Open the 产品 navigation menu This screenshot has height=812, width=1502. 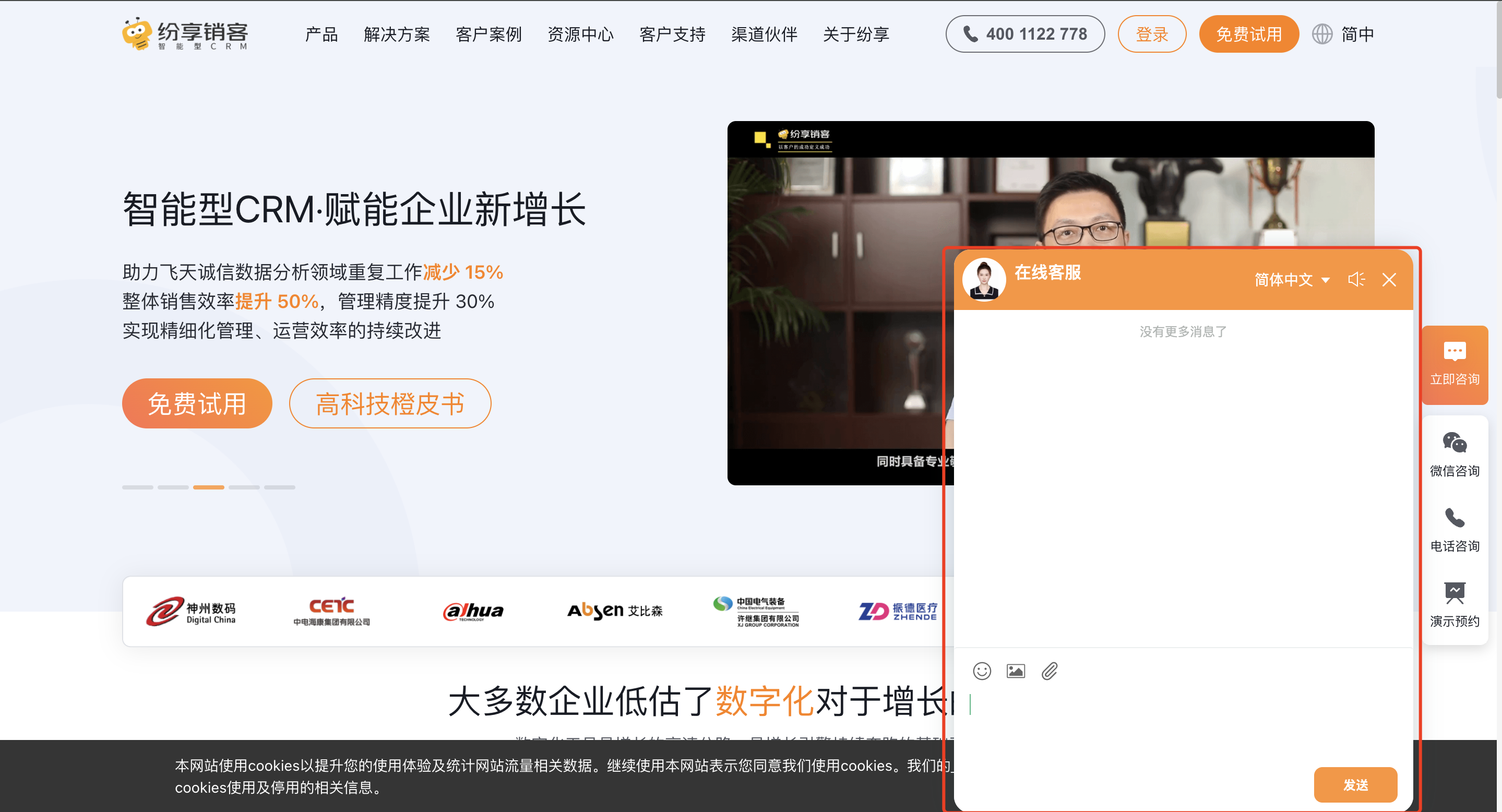click(321, 34)
